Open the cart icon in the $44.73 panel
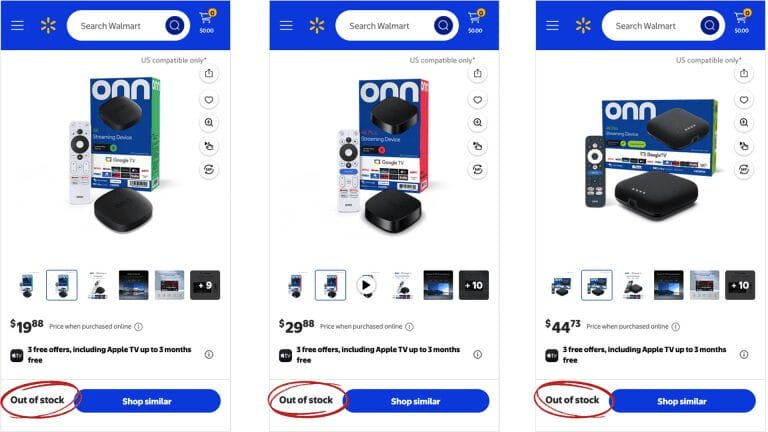The width and height of the screenshot is (768, 432). [742, 21]
